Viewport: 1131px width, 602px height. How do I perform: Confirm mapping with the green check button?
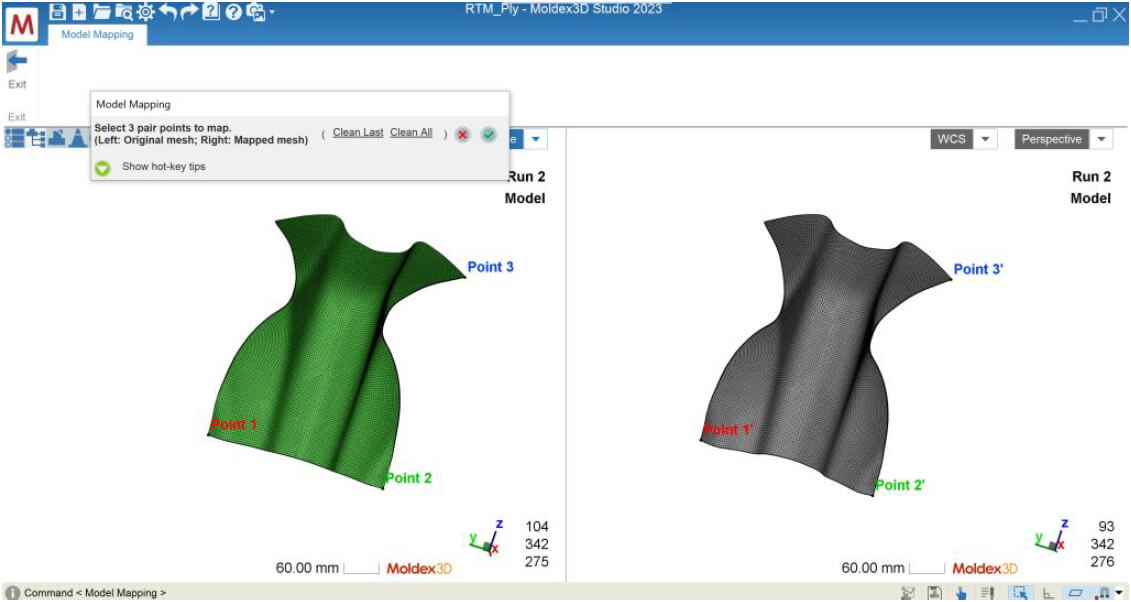[489, 134]
